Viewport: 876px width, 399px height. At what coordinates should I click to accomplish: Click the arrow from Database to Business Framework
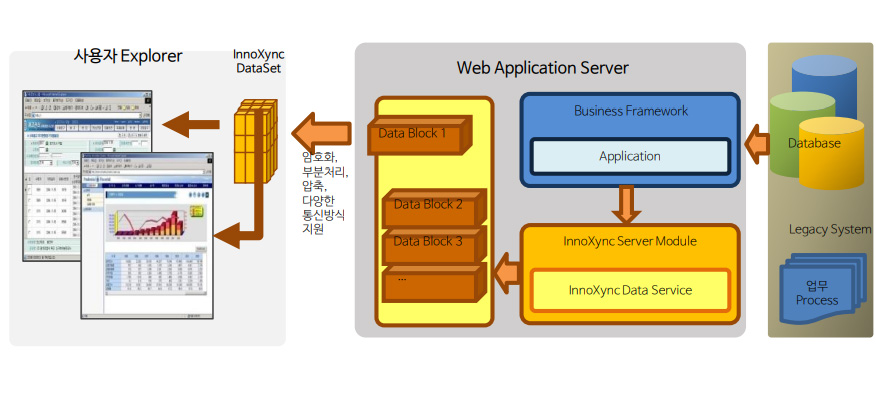757,144
